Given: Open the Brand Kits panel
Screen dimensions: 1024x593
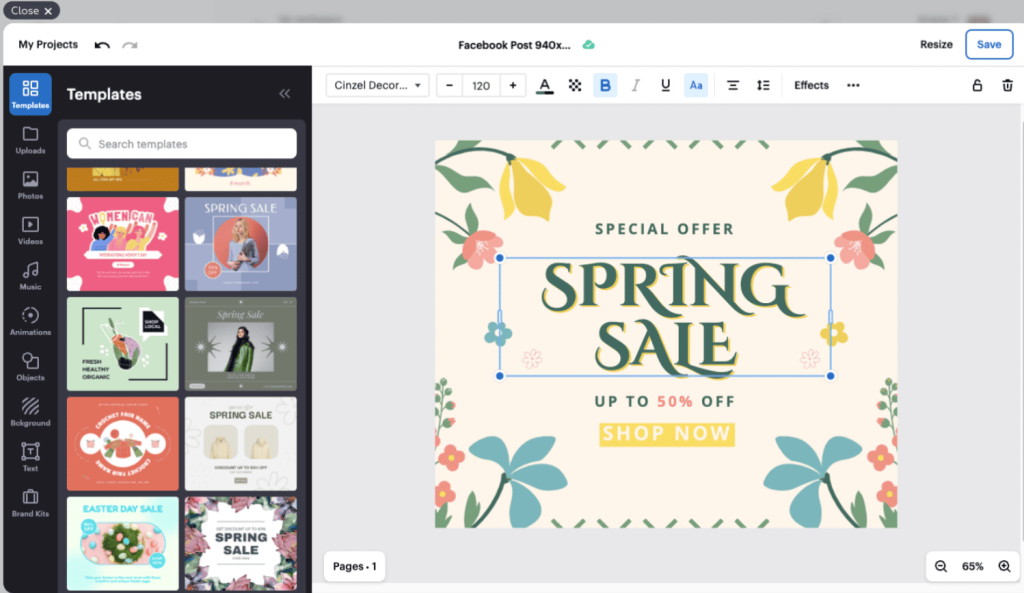Looking at the screenshot, I should point(30,502).
